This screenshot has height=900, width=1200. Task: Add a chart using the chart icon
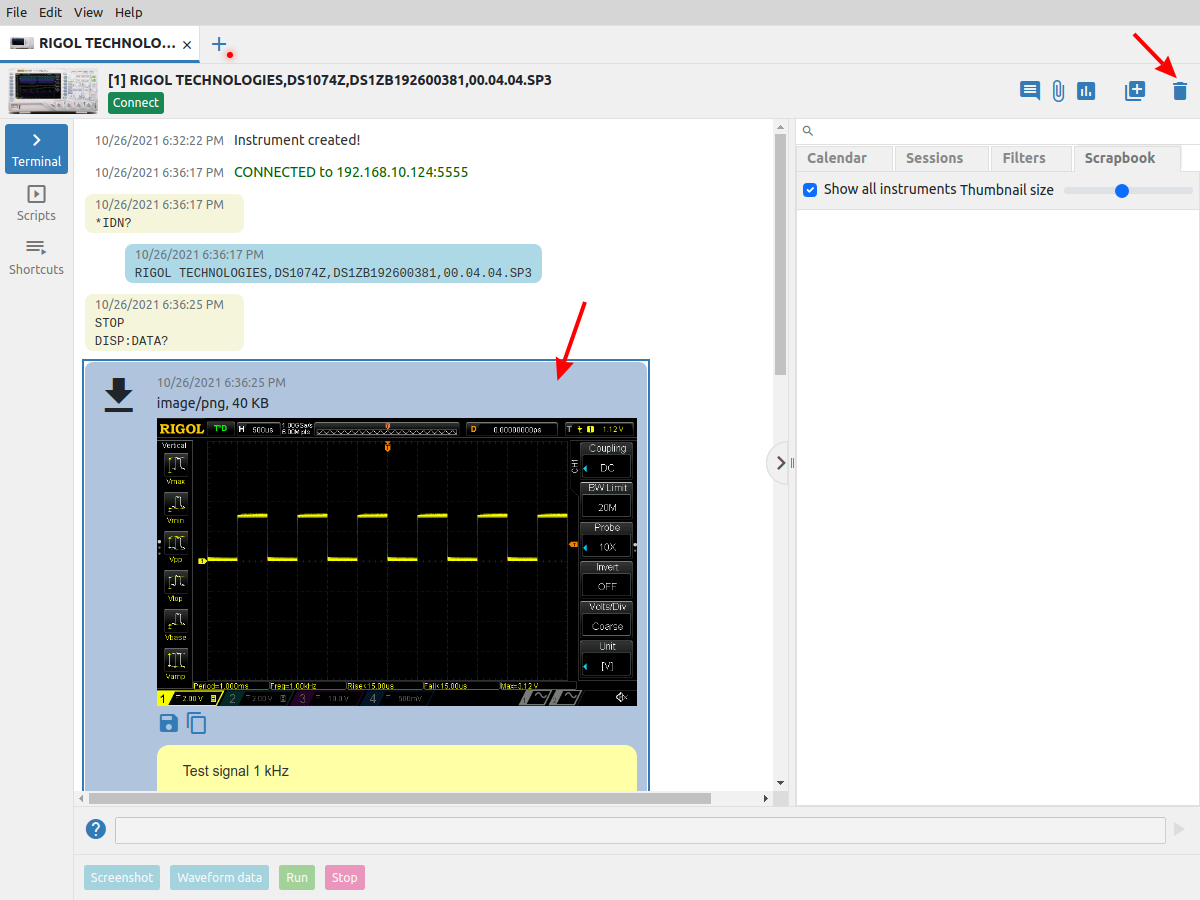(1086, 91)
